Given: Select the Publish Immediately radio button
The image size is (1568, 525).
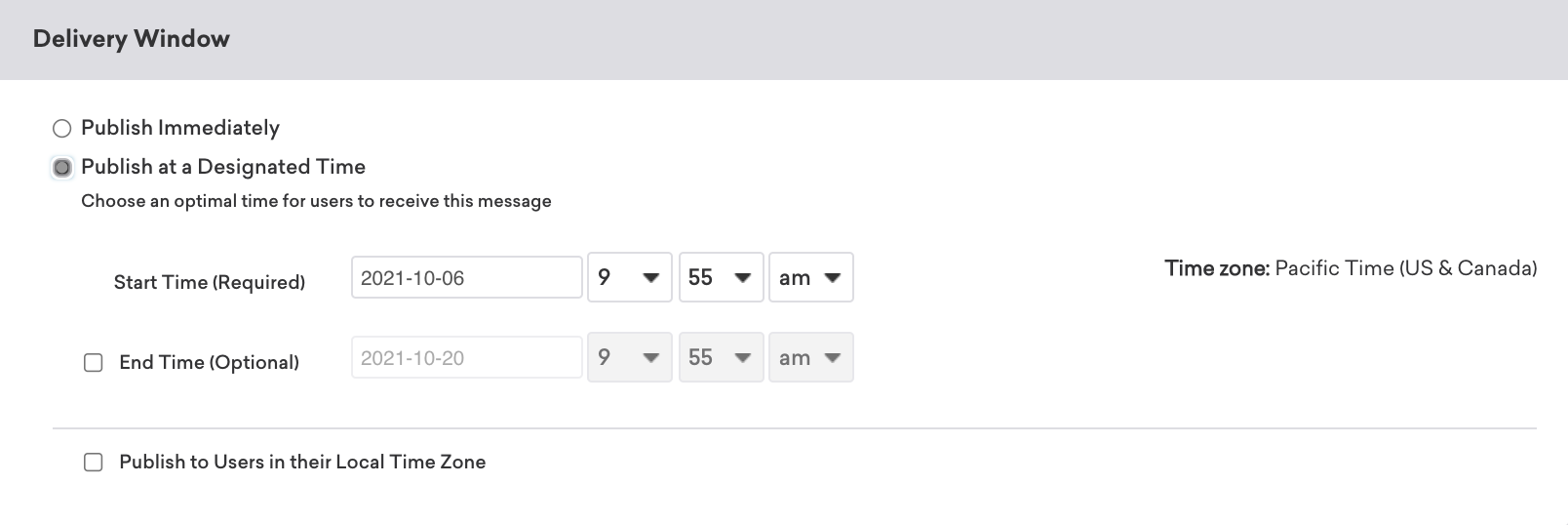Looking at the screenshot, I should (x=62, y=128).
